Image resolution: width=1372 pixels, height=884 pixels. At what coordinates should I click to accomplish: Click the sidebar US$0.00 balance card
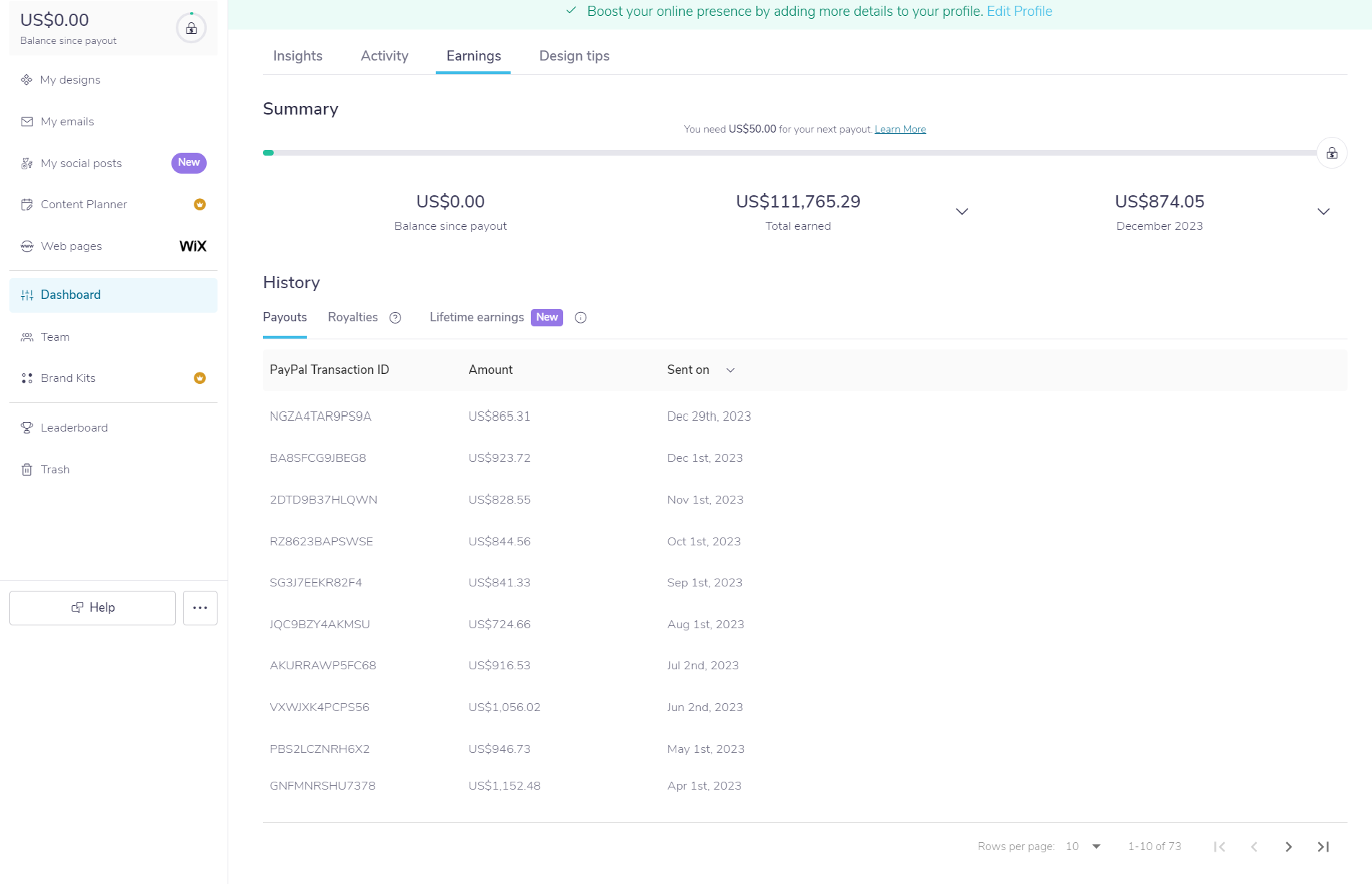113,29
